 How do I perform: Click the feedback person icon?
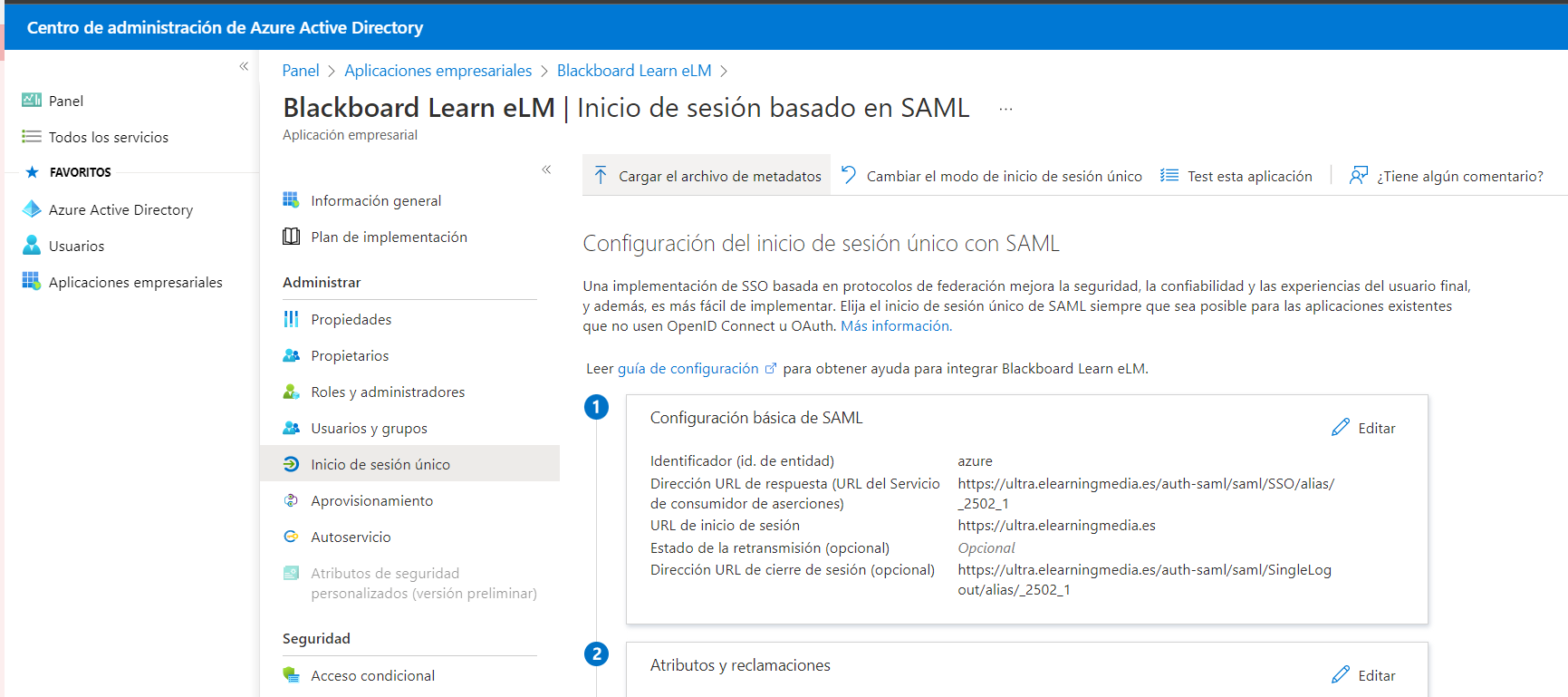point(1359,175)
